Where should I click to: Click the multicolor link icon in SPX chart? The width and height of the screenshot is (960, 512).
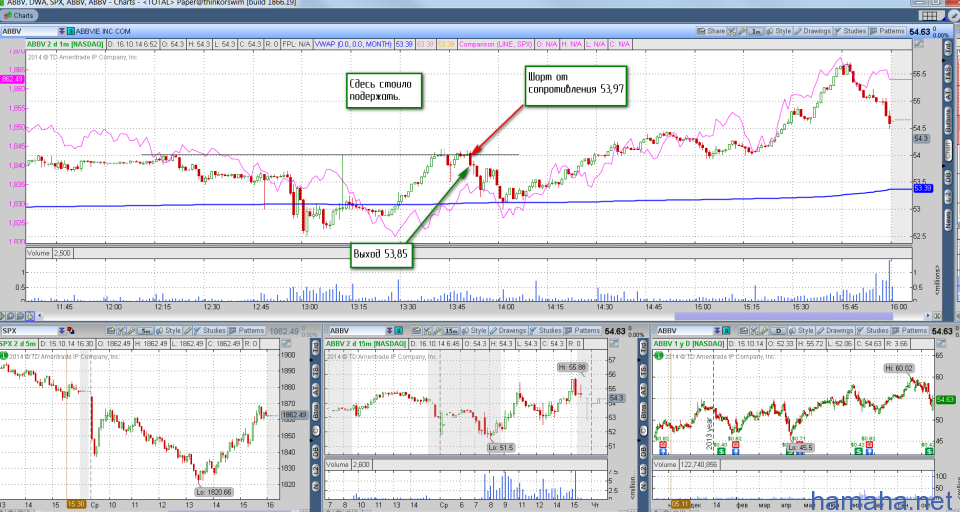click(71, 331)
